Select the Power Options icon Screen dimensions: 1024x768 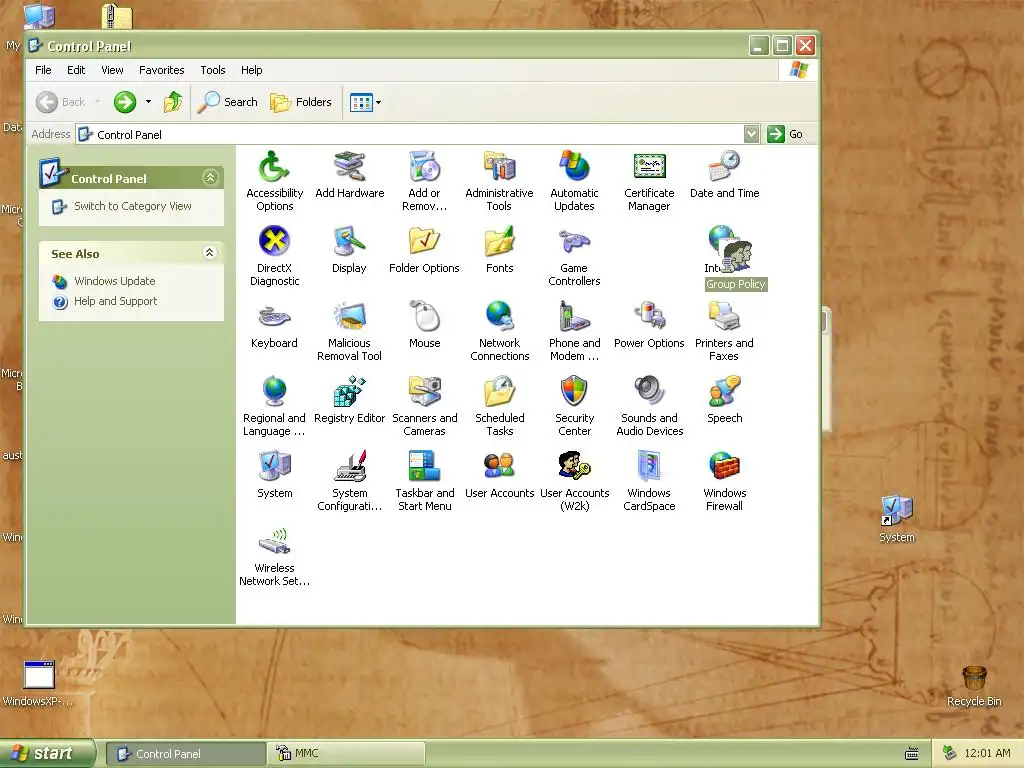pos(649,317)
